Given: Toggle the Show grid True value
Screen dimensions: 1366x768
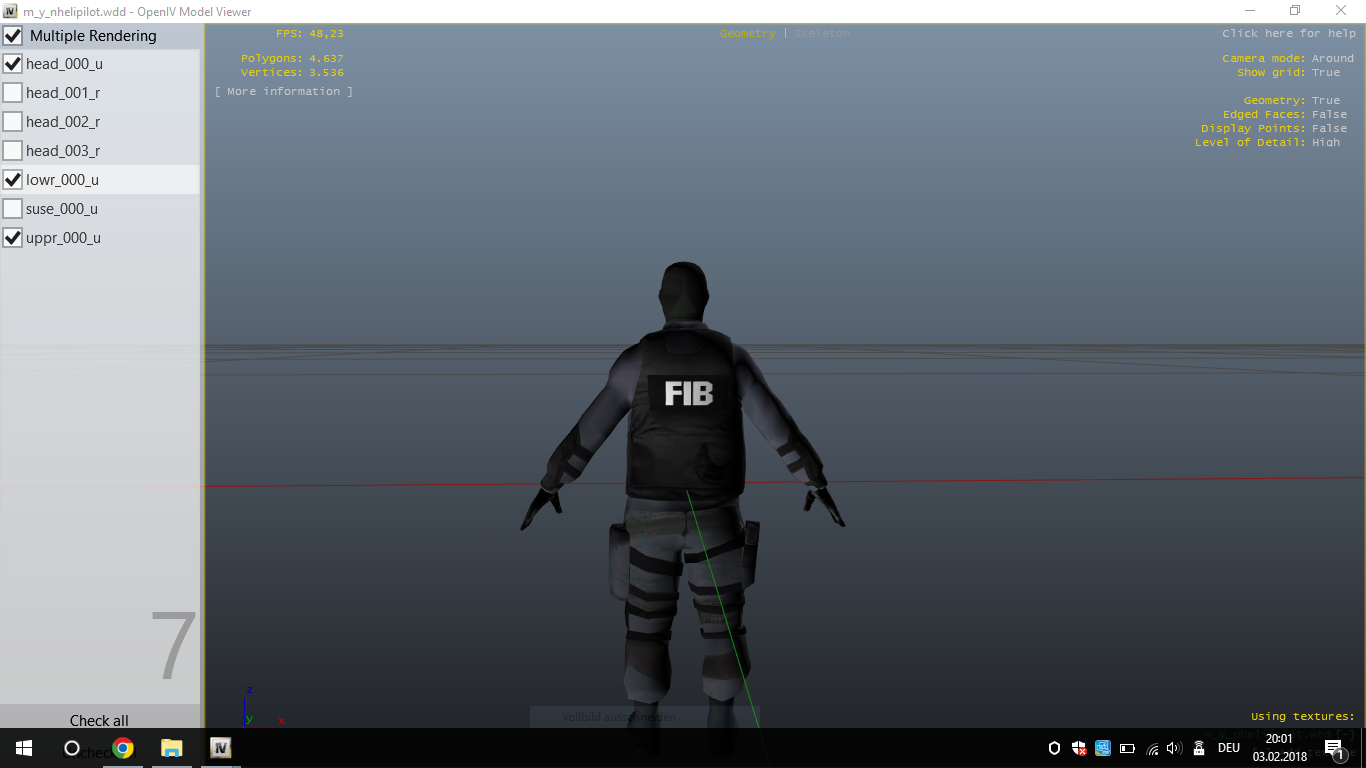Looking at the screenshot, I should point(1326,73).
